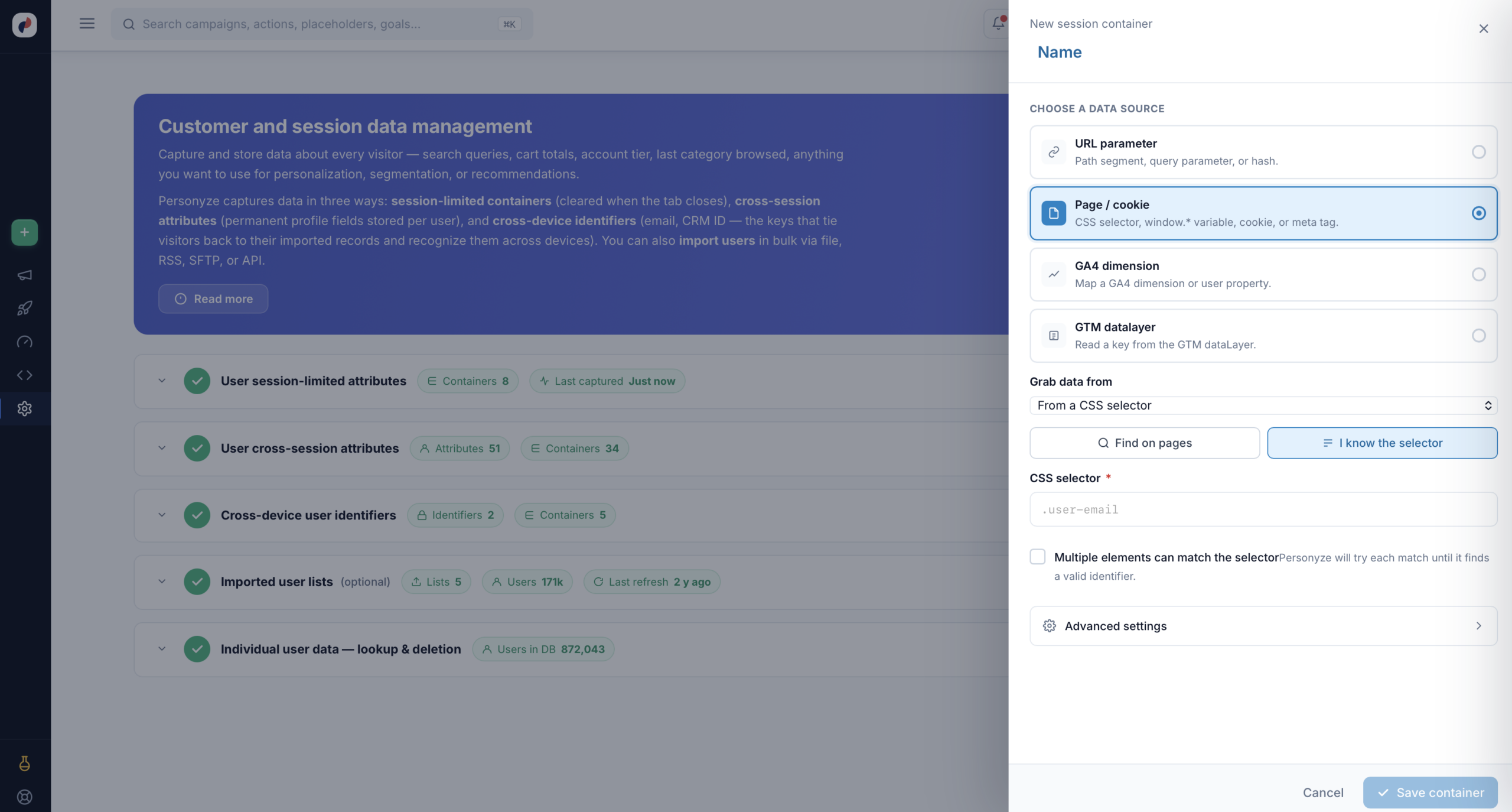The height and width of the screenshot is (812, 1512).
Task: Check Multiple elements can match the selector
Action: pyautogui.click(x=1037, y=557)
